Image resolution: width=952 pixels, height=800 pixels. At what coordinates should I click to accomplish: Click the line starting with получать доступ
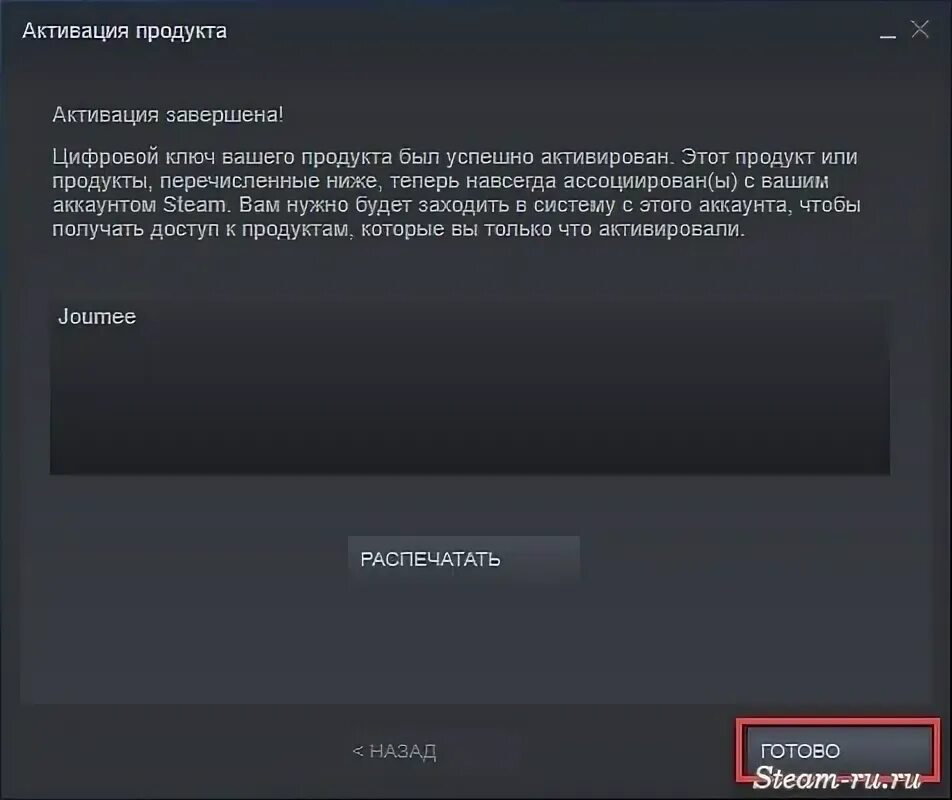(398, 229)
